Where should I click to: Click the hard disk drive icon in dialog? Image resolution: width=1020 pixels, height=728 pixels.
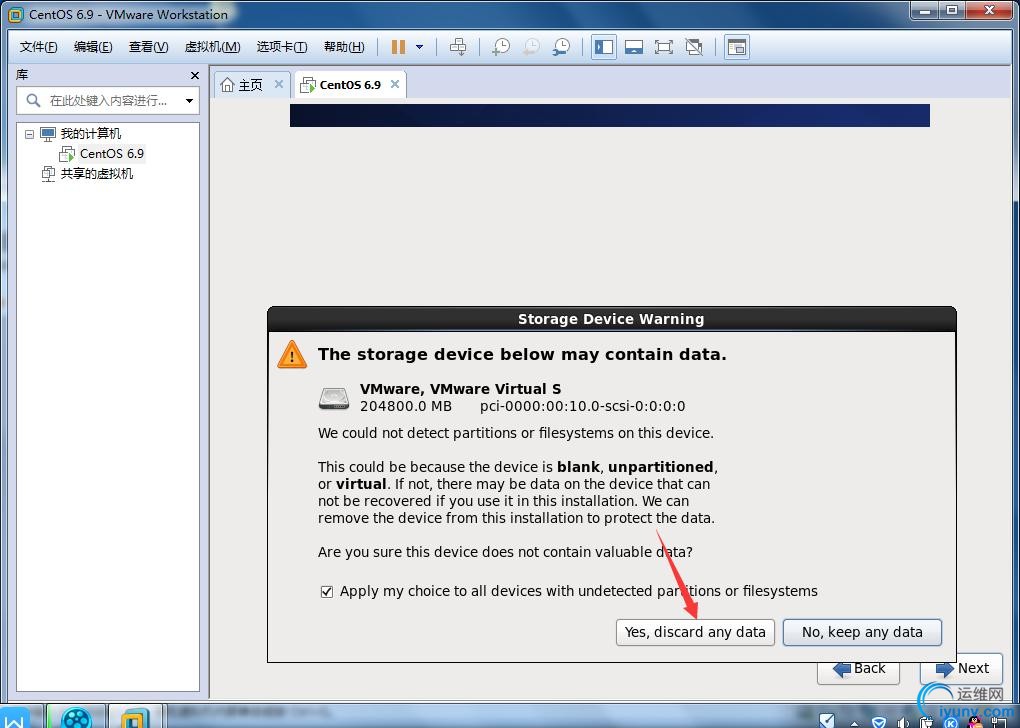334,398
